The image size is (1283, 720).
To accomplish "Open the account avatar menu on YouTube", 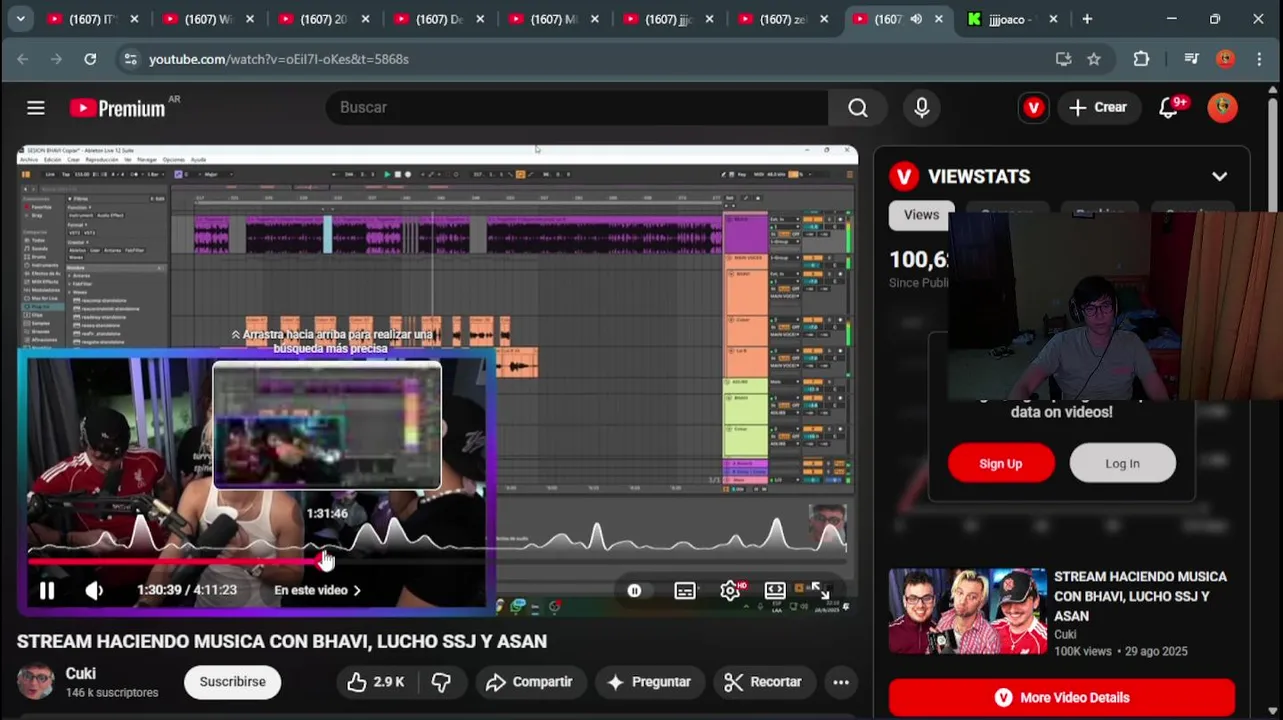I will coord(1222,108).
